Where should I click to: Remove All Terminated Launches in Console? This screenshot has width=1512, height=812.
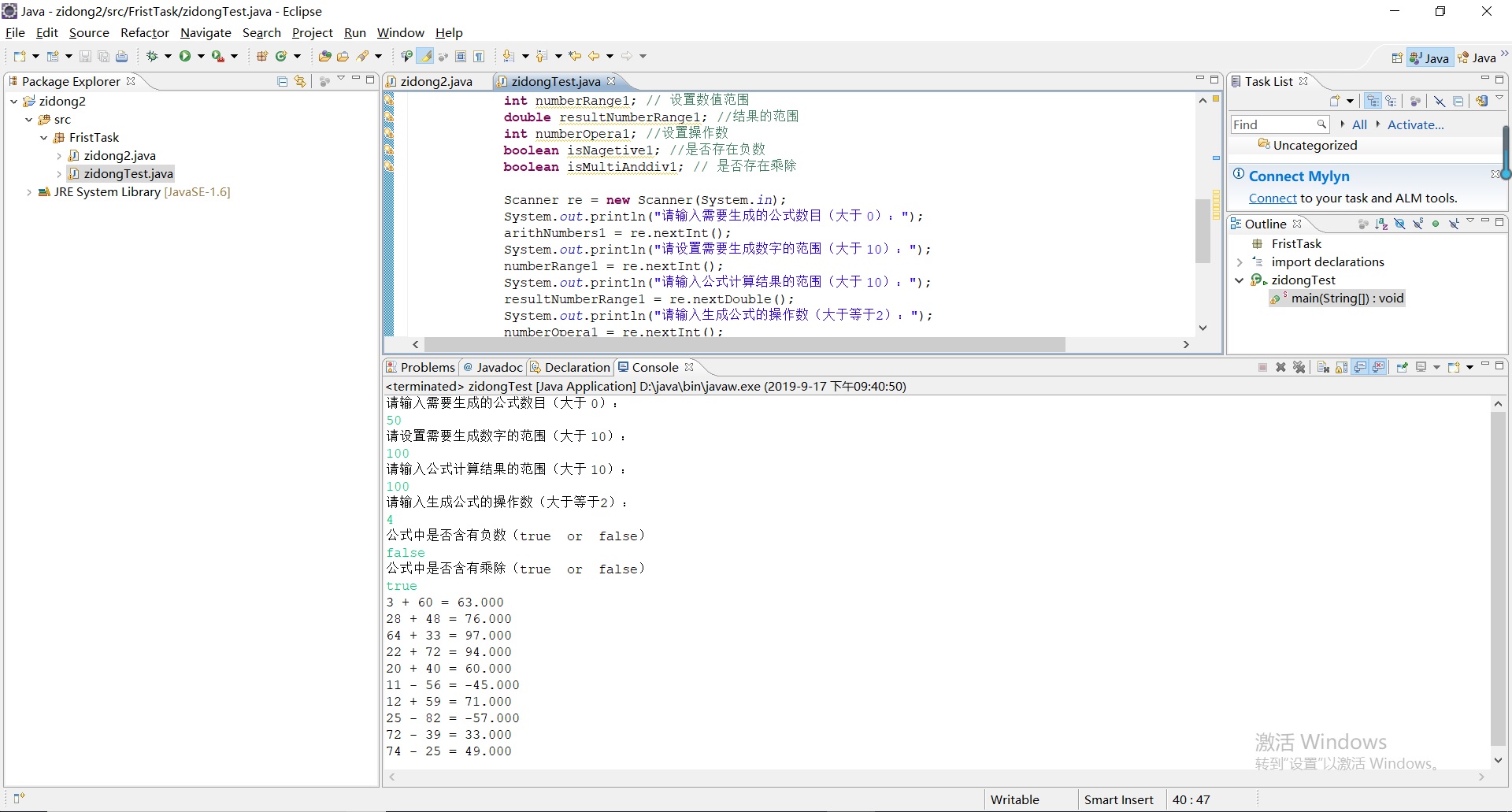tap(1299, 367)
